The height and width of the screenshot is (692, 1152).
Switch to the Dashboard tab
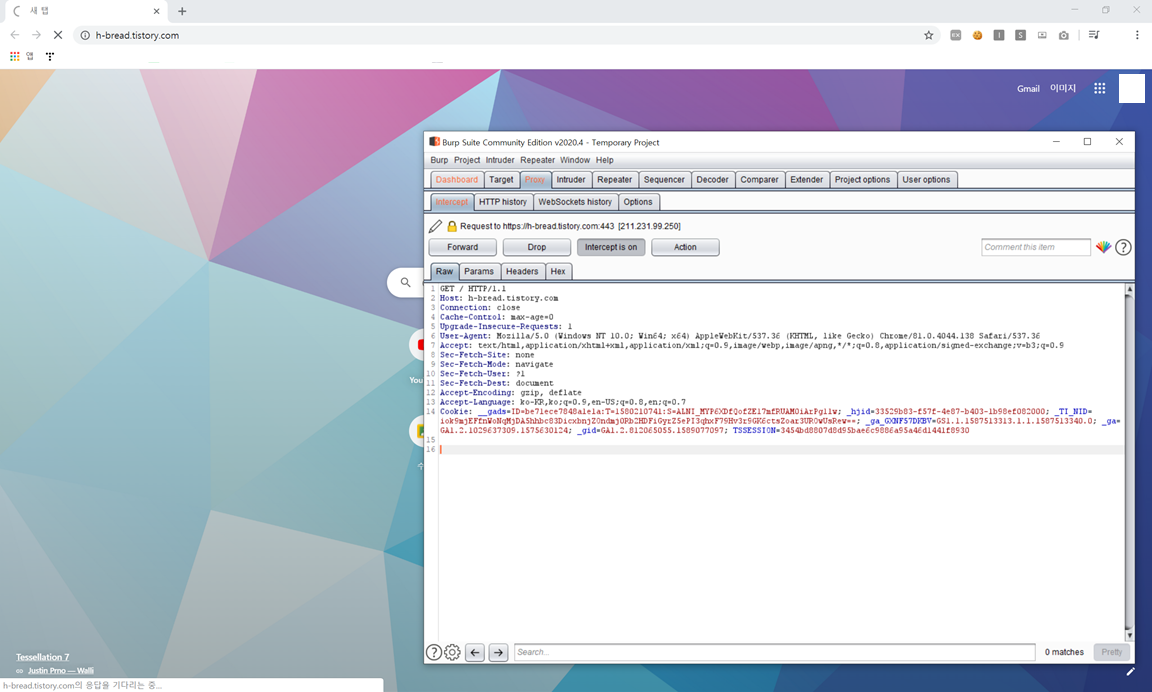click(x=457, y=180)
